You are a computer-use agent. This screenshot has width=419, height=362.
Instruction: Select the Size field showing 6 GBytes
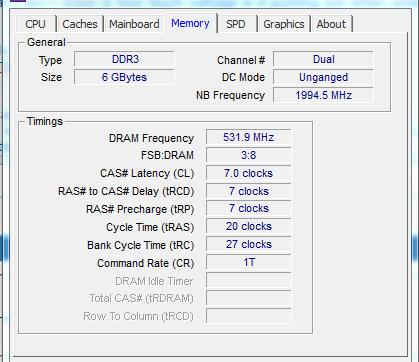click(x=124, y=77)
